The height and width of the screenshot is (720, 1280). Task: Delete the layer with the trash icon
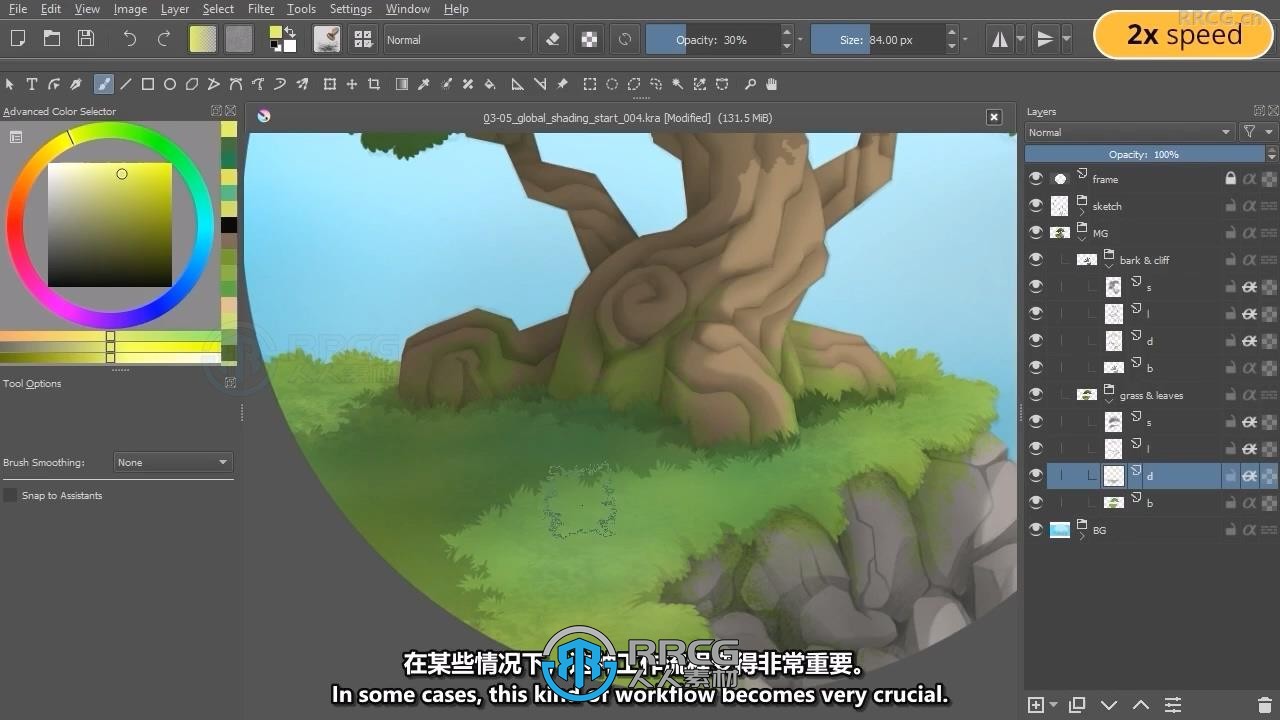tap(1264, 705)
